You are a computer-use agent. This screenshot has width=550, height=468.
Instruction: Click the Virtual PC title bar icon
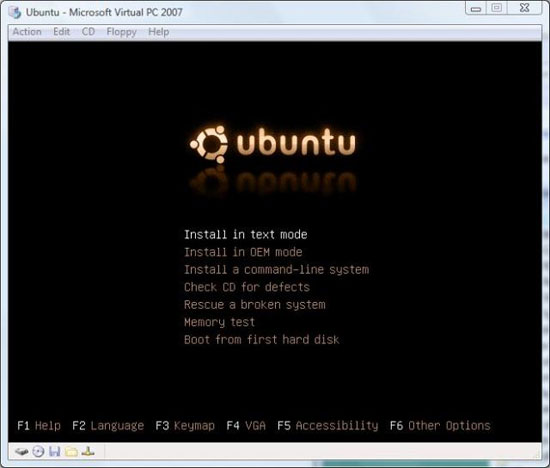click(x=15, y=12)
